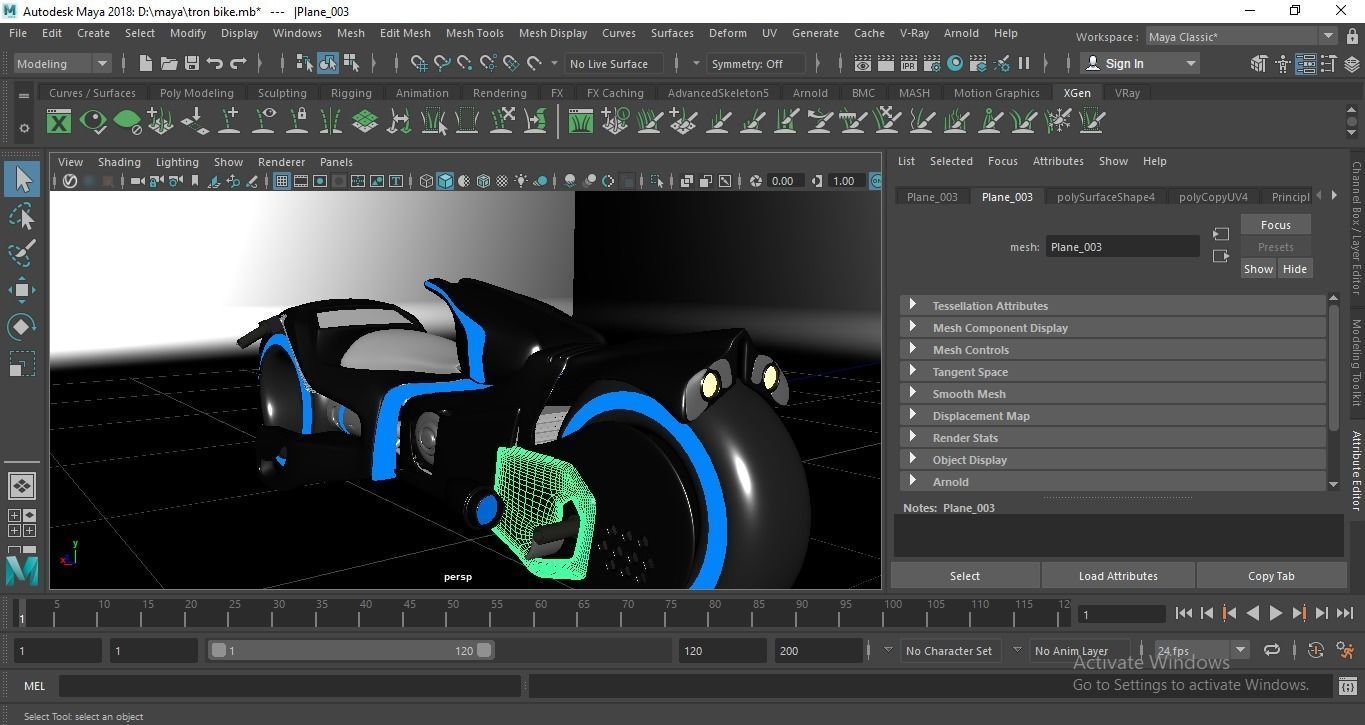Viewport: 1365px width, 725px height.
Task: Open the Workspace Maya Classic dropdown
Action: point(1241,37)
